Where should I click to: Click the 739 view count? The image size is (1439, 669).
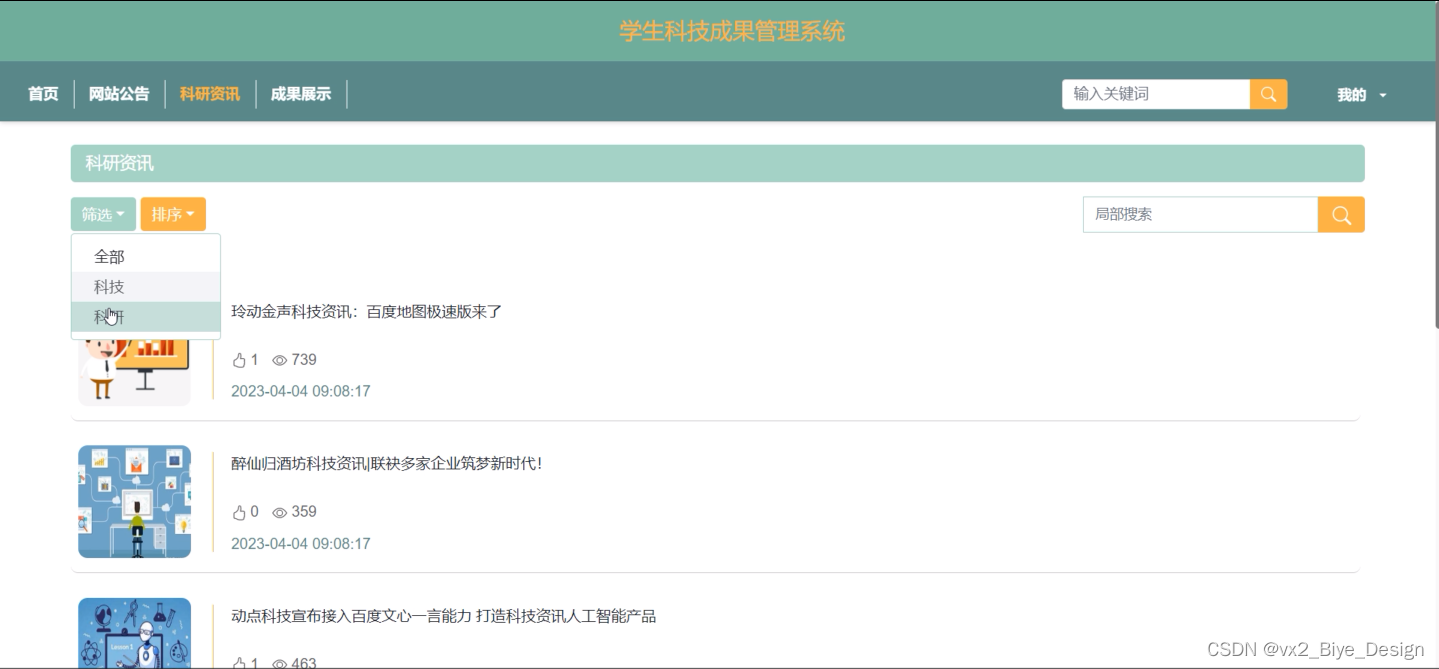(304, 360)
